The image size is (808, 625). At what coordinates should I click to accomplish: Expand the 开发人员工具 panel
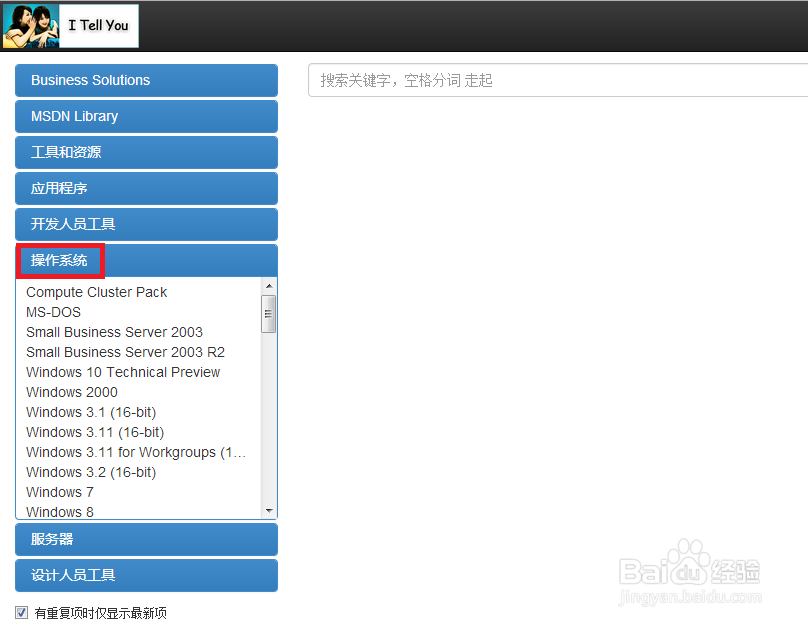(146, 225)
